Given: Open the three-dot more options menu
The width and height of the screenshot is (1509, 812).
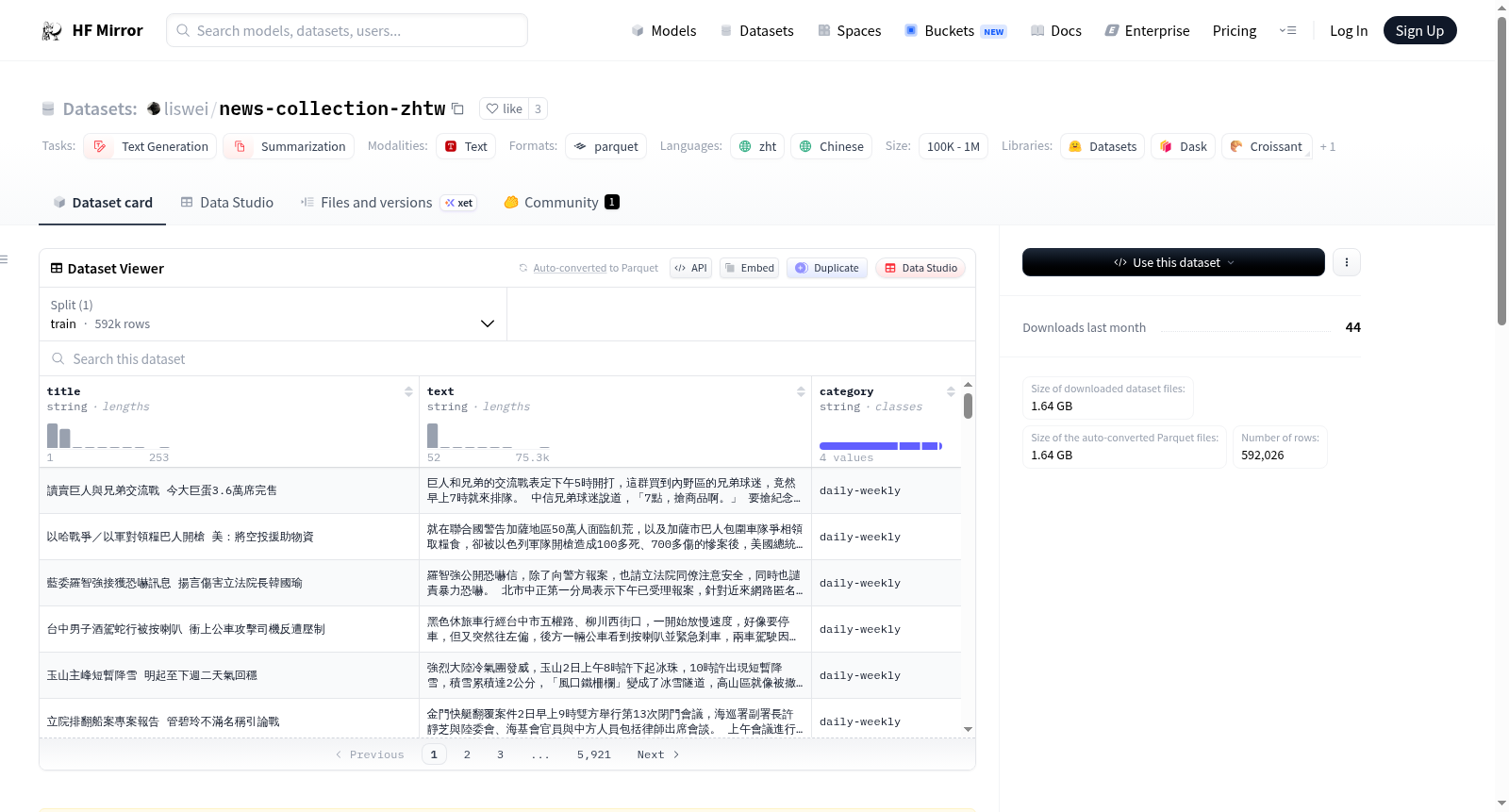Looking at the screenshot, I should [1347, 262].
